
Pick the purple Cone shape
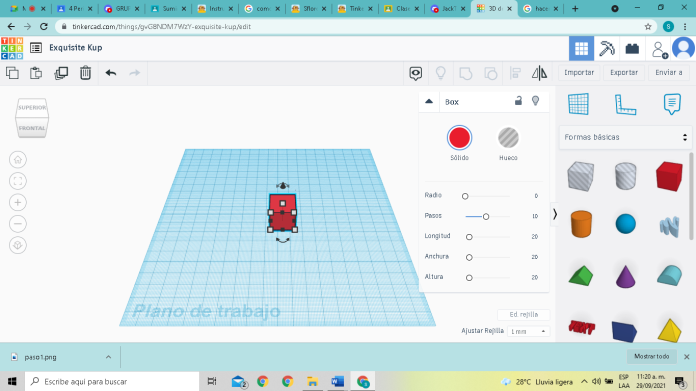pyautogui.click(x=625, y=276)
